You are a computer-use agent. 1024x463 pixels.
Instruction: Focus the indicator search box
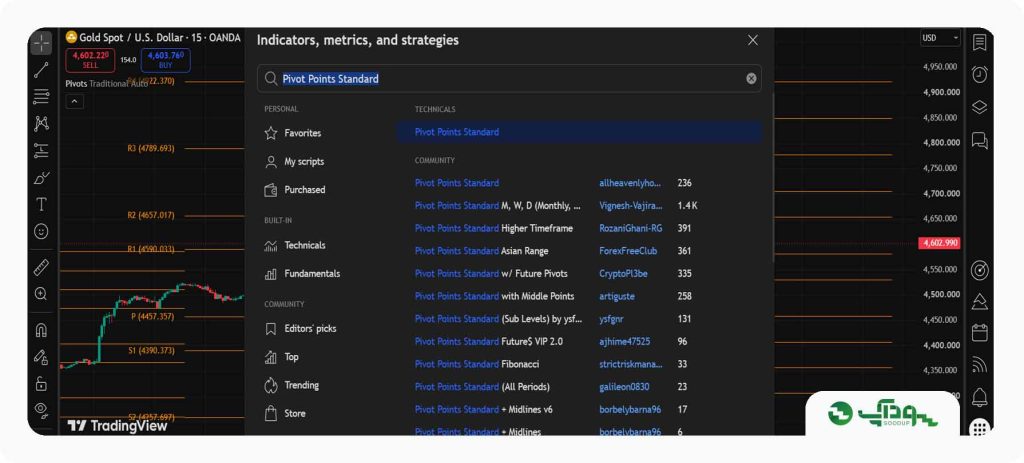pos(509,78)
